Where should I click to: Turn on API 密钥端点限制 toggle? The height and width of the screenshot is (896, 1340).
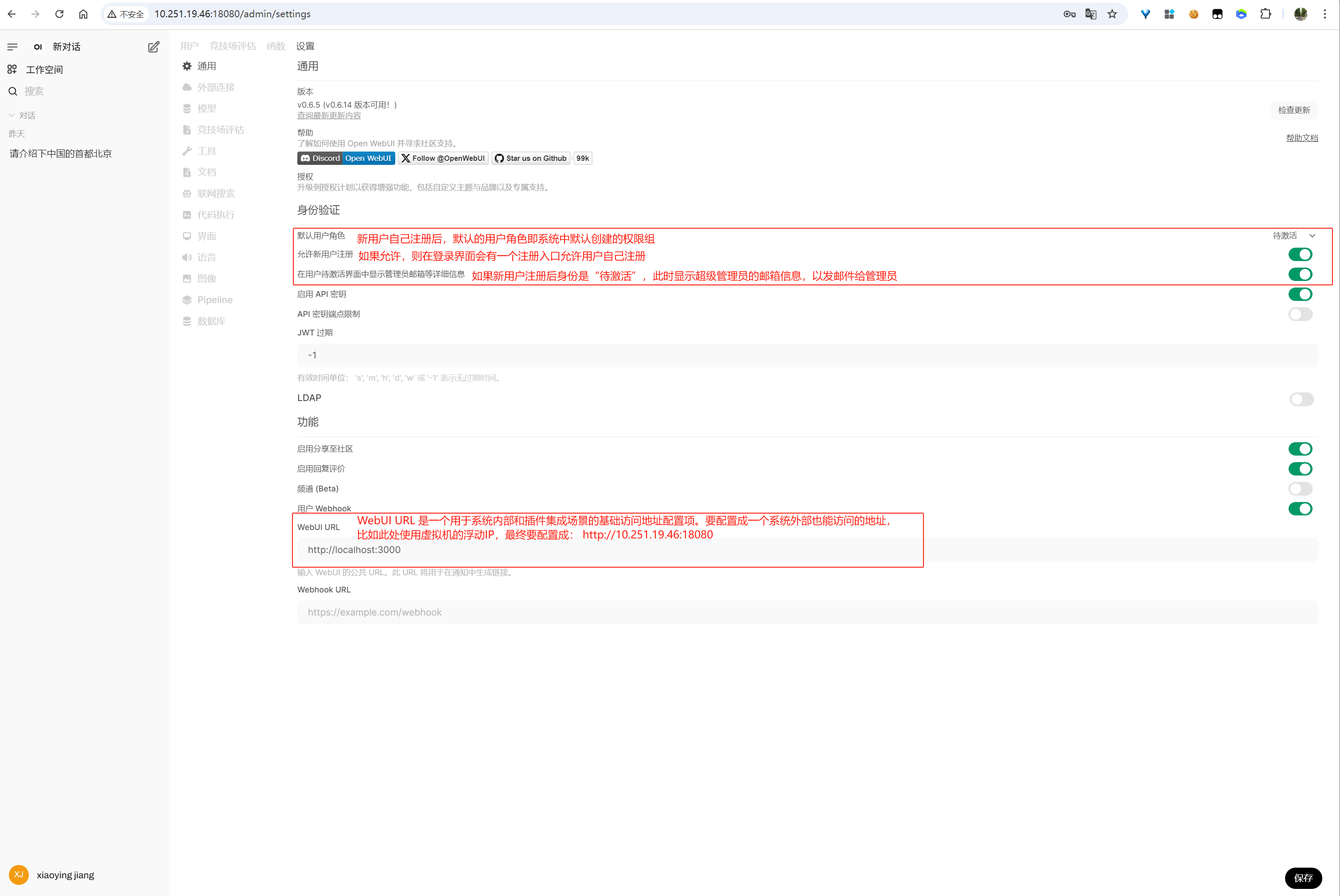pyautogui.click(x=1300, y=314)
